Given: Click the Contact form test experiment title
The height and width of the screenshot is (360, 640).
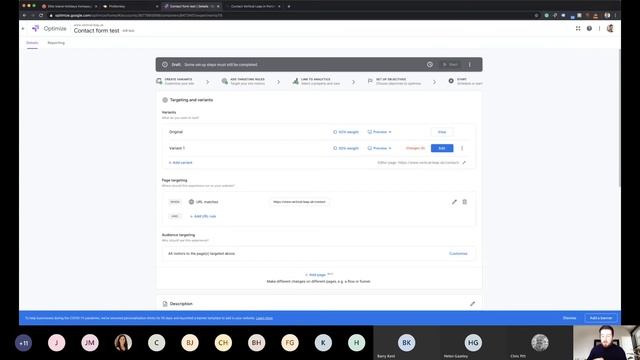Looking at the screenshot, I should [96, 31].
